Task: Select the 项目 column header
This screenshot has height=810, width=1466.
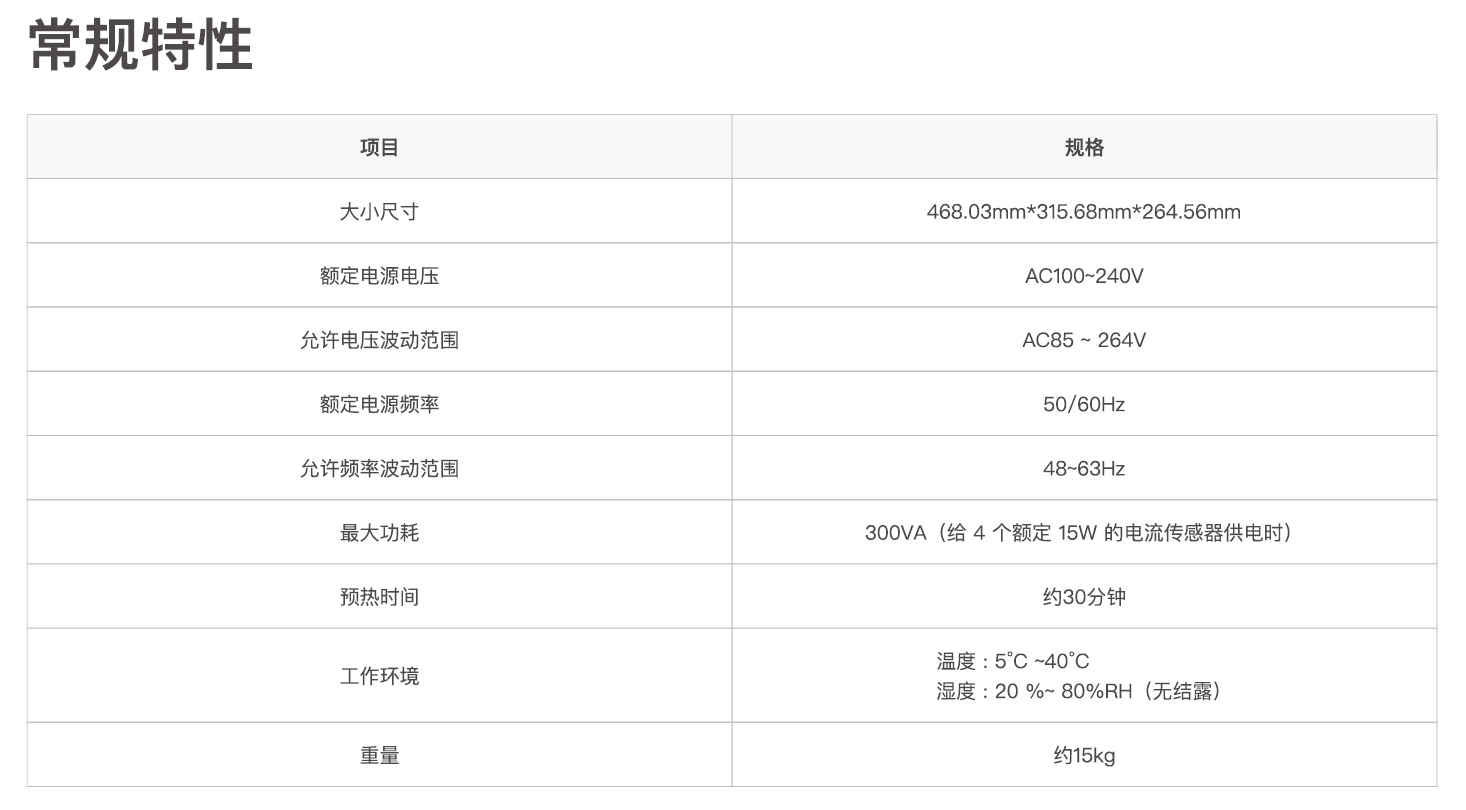Action: [x=379, y=147]
